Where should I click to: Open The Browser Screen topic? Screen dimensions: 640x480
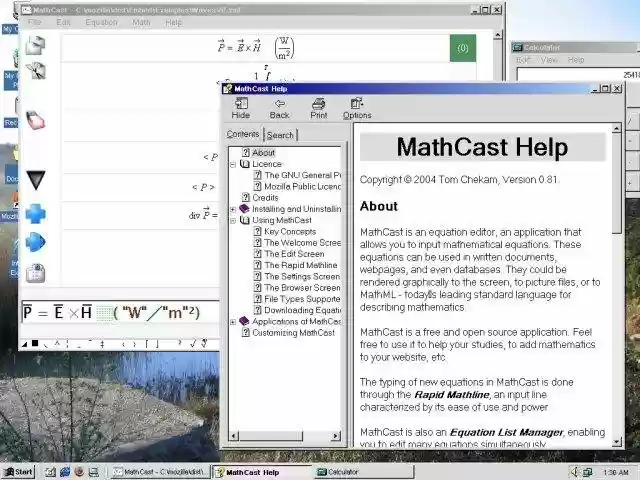click(x=302, y=288)
